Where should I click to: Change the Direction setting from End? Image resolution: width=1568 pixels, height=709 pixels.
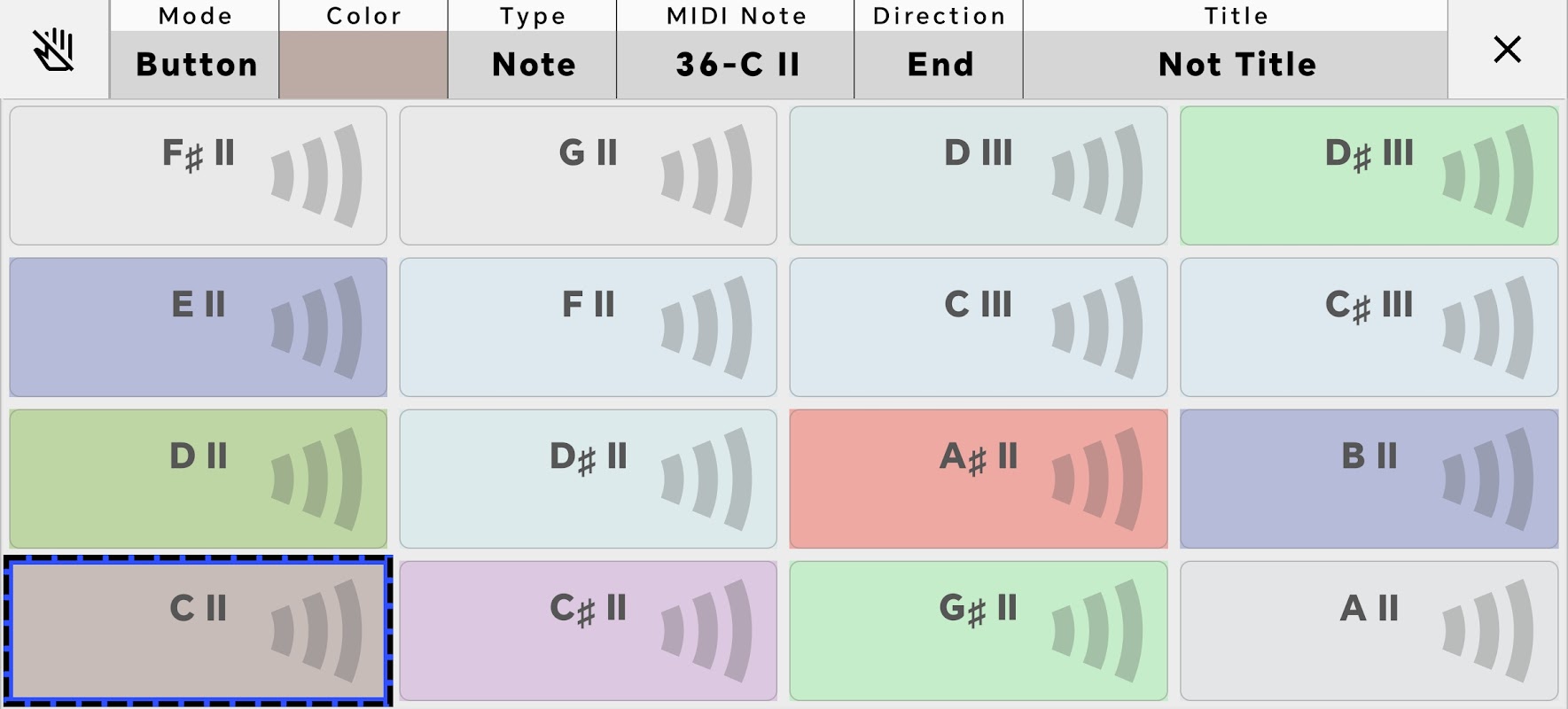tap(939, 65)
